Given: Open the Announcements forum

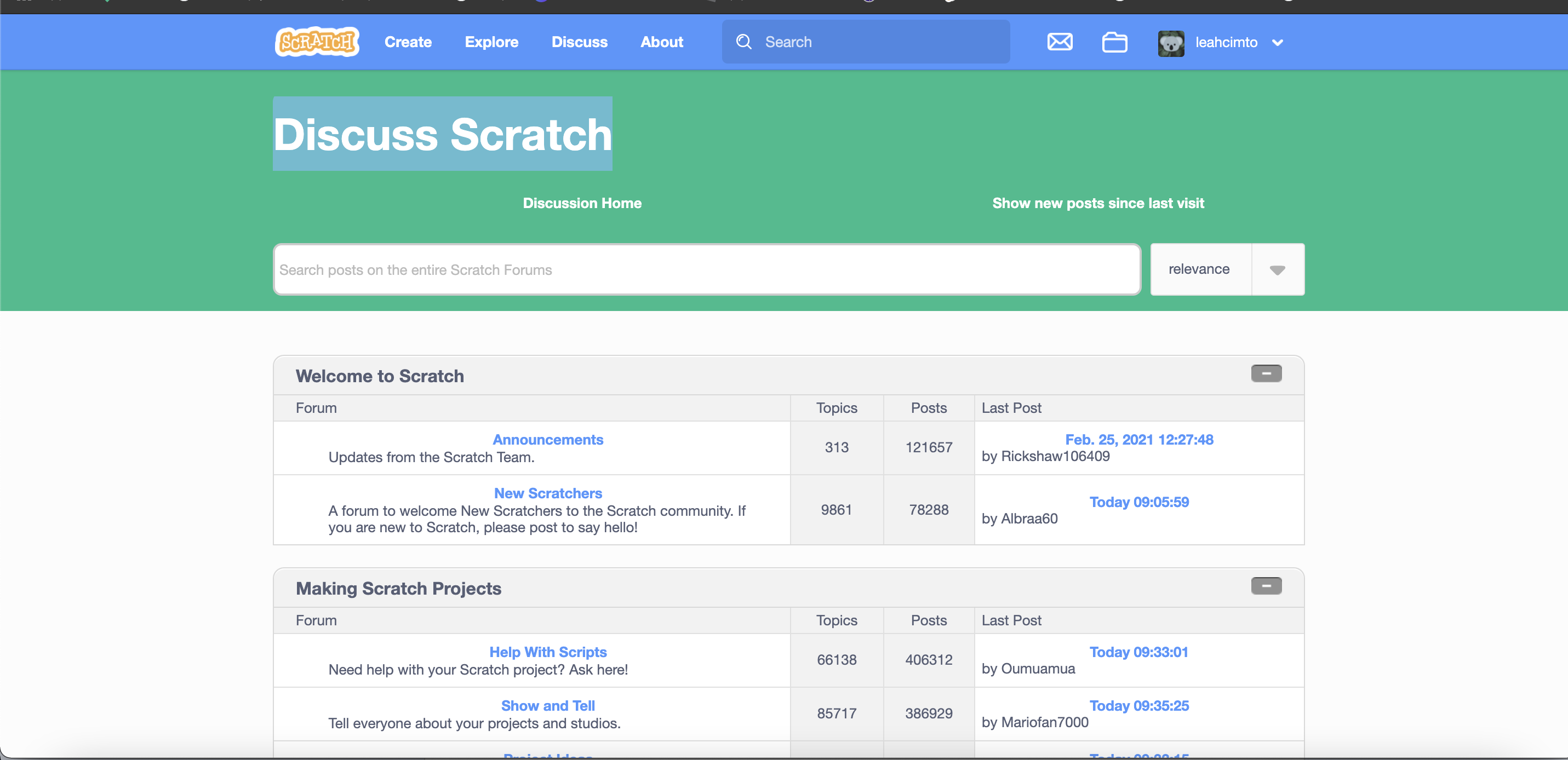Looking at the screenshot, I should click(x=547, y=439).
